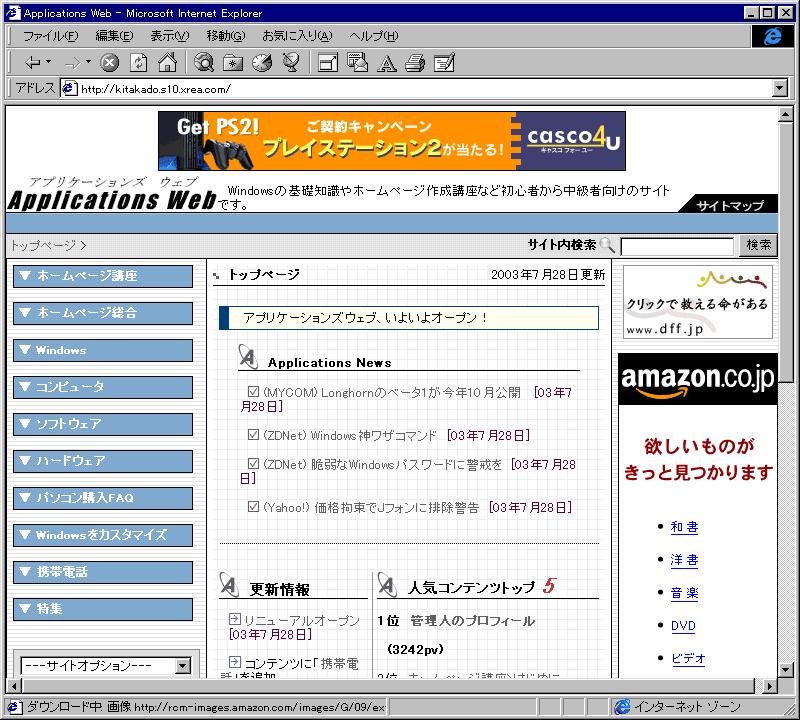
Task: Open the 編集(E) menu
Action: [114, 36]
